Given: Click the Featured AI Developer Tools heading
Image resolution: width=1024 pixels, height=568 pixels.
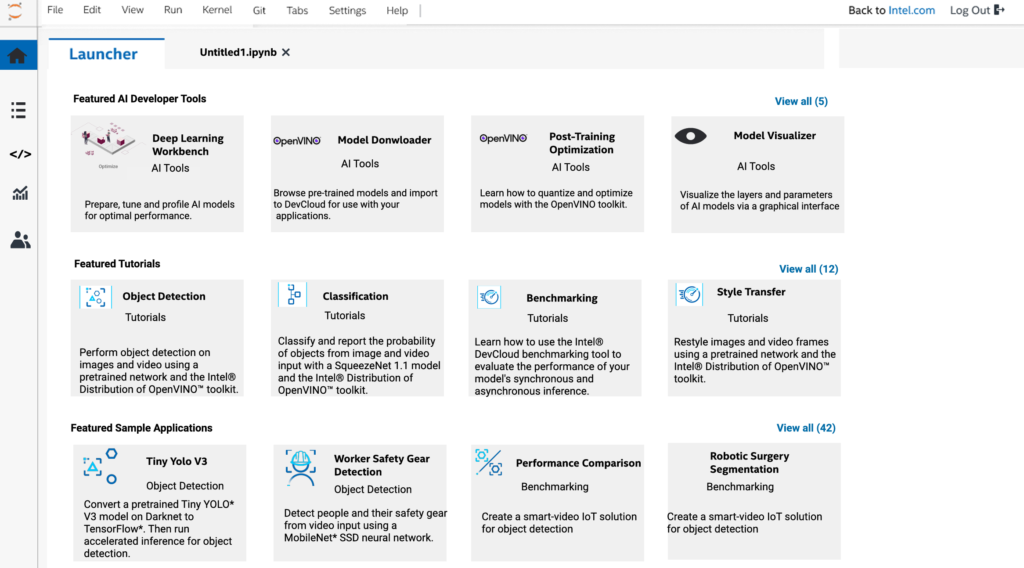Looking at the screenshot, I should point(140,99).
